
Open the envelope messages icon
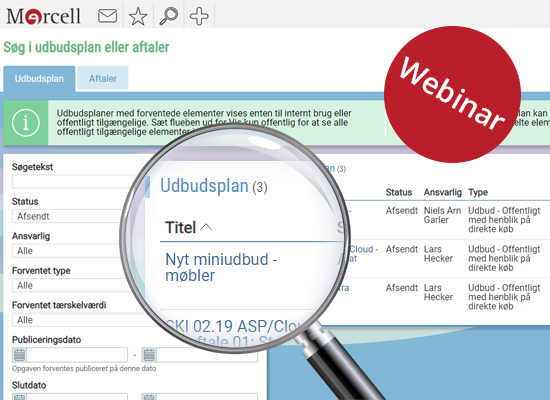point(107,16)
